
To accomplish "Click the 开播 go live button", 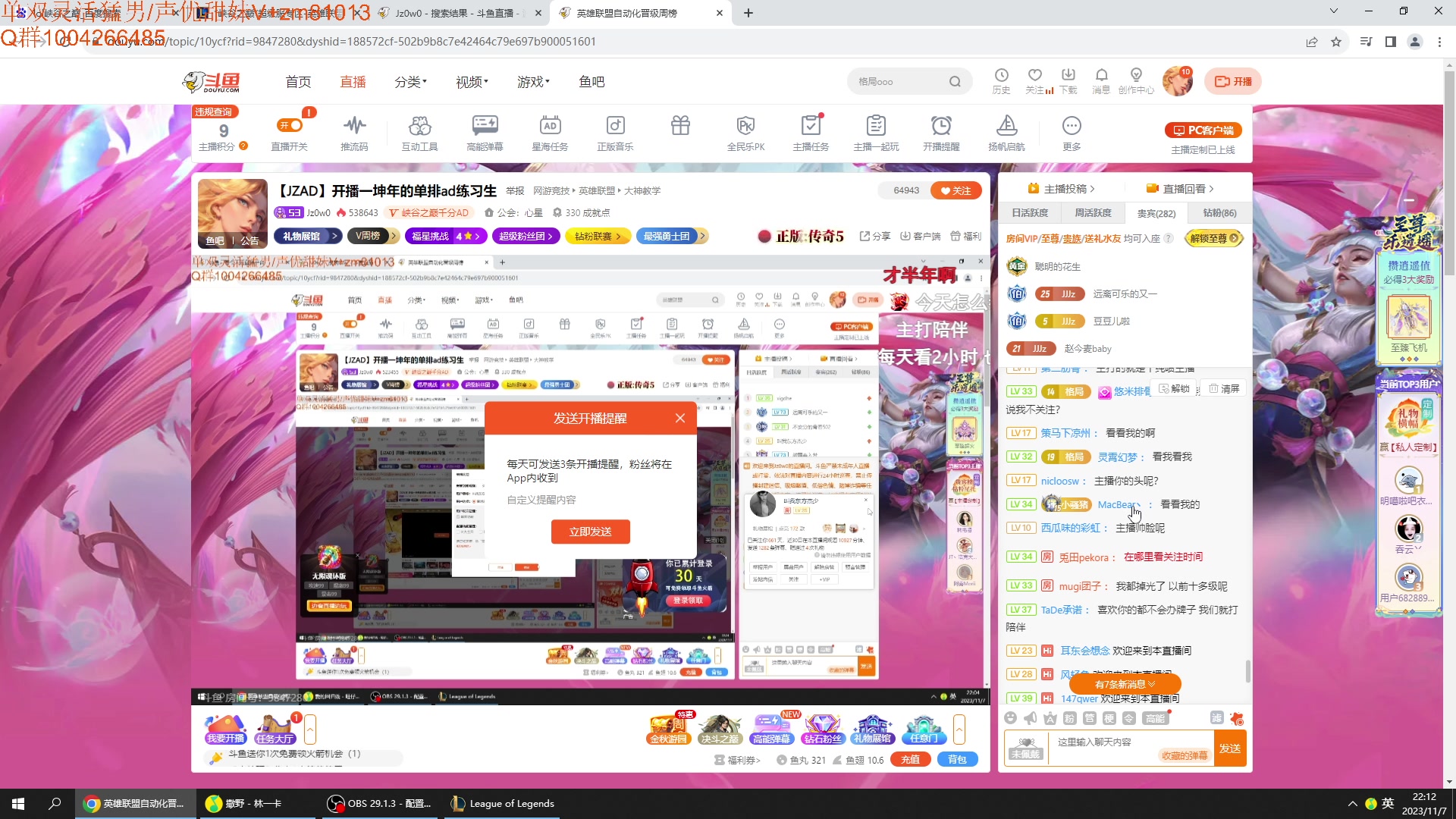I will click(x=1233, y=81).
